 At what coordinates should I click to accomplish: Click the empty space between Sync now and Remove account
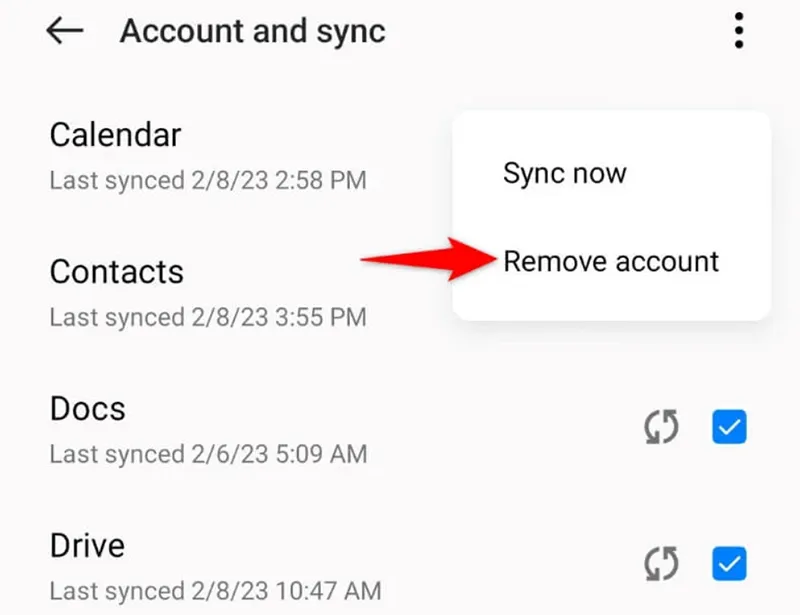tap(611, 217)
